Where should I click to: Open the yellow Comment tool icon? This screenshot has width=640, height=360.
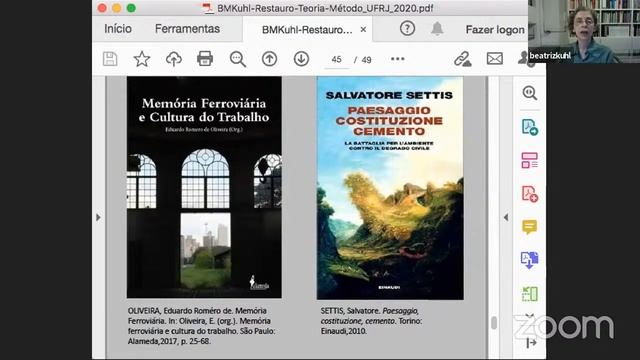click(529, 227)
